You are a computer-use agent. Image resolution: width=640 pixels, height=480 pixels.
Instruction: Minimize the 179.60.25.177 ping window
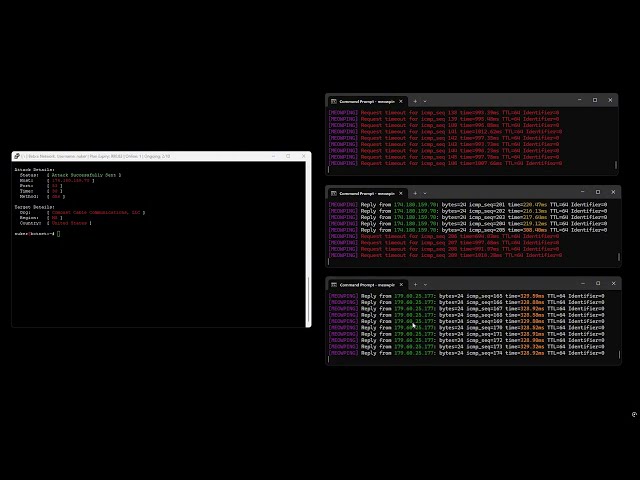click(583, 283)
